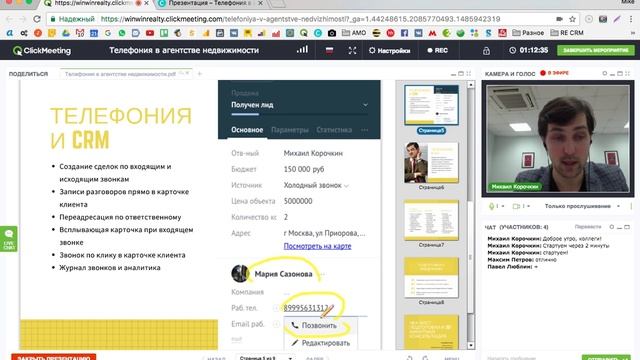The image size is (640, 360).
Task: Click live on-air indicator in camera panel
Action: [x=554, y=73]
